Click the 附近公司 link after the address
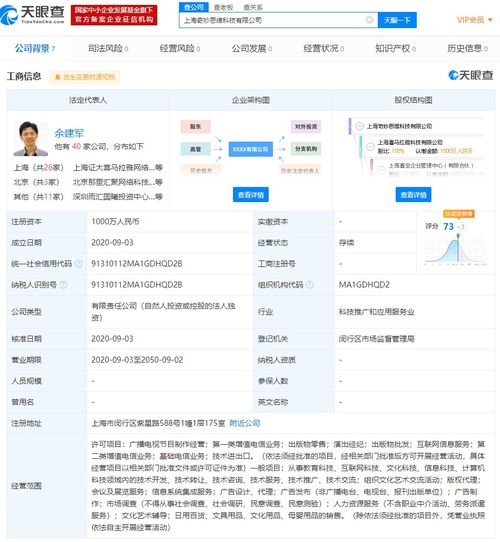This screenshot has height=542, width=500. pos(245,423)
